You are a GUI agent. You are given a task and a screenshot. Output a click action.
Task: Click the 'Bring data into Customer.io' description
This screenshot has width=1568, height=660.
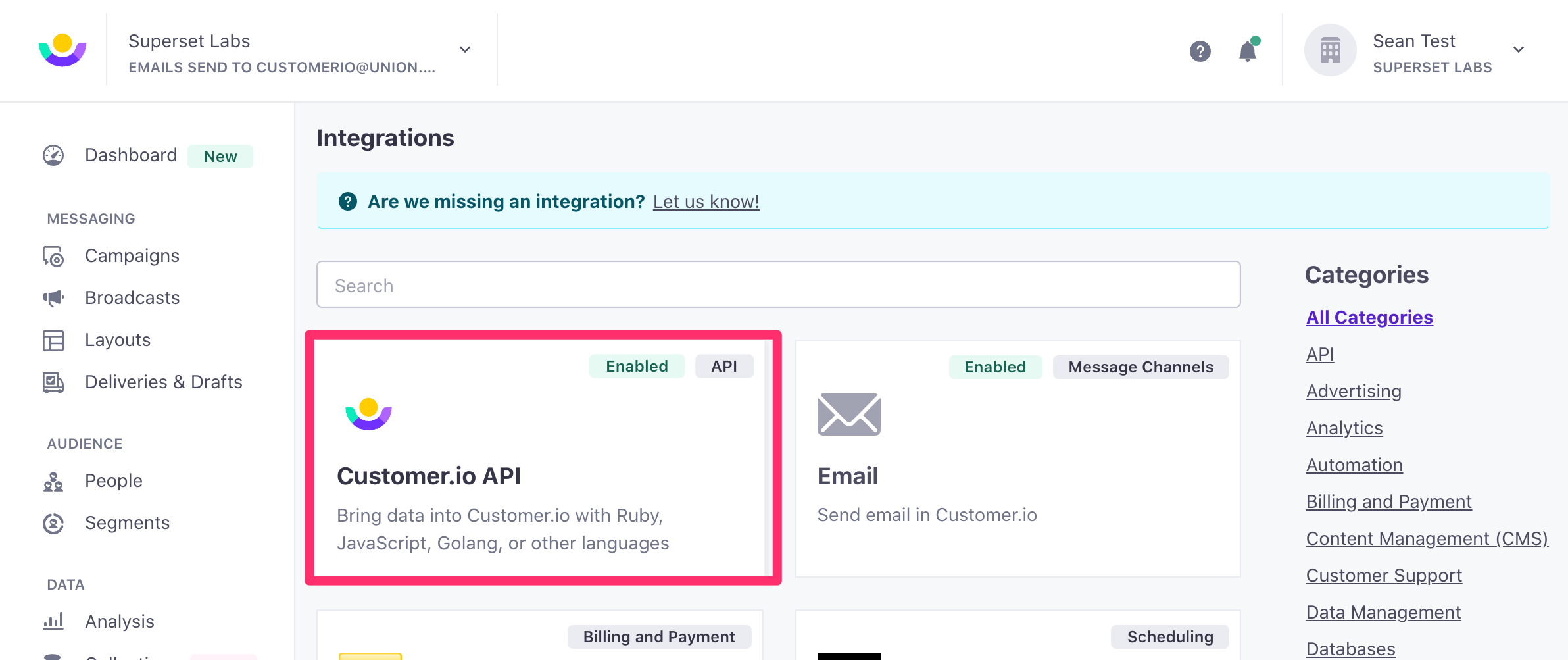503,530
